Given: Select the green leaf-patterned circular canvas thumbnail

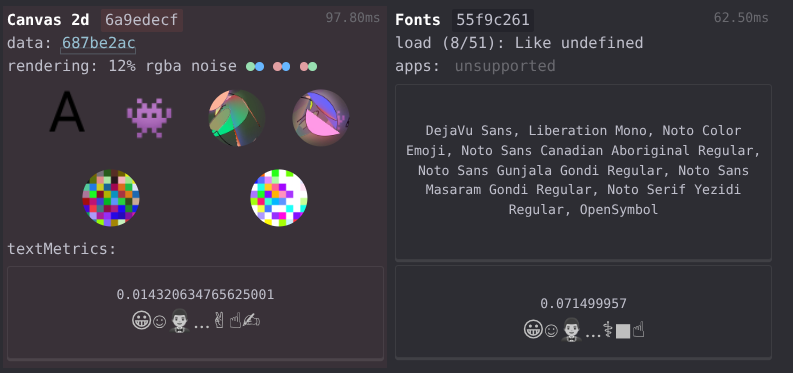Looking at the screenshot, I should coord(237,118).
